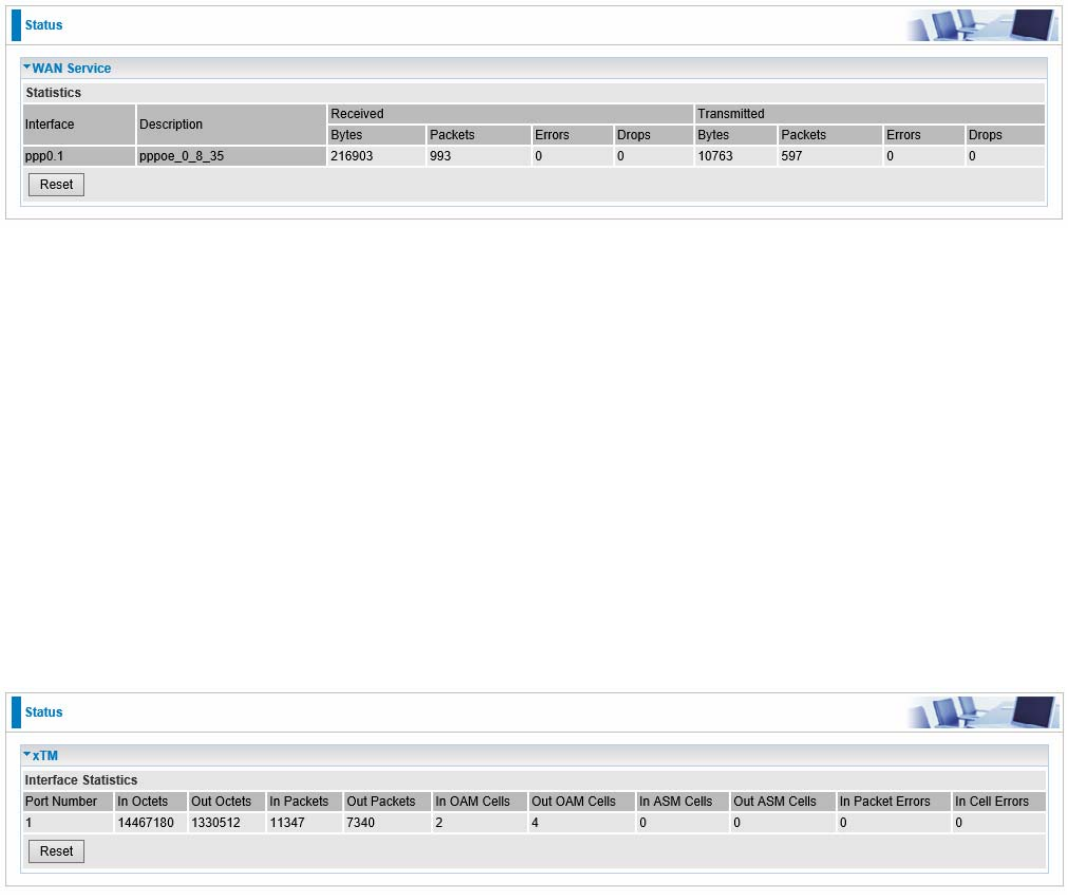Click the Out OAM Cells header
This screenshot has width=1068, height=895.
[582, 802]
